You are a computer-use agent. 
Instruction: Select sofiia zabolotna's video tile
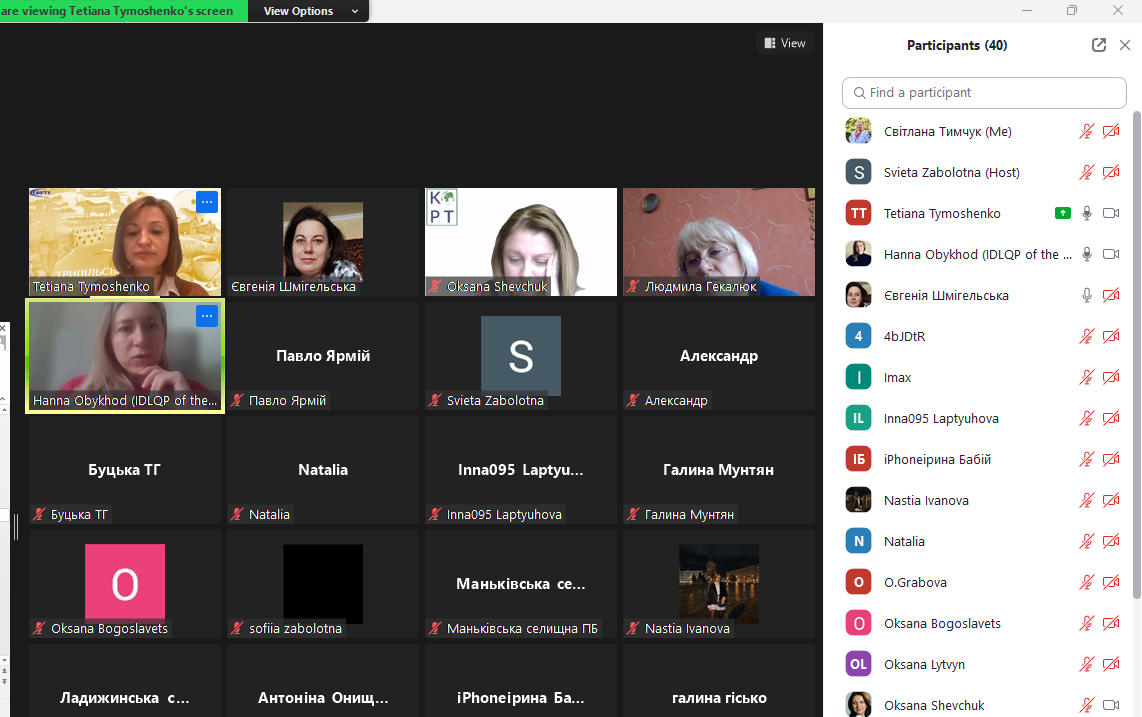[323, 584]
